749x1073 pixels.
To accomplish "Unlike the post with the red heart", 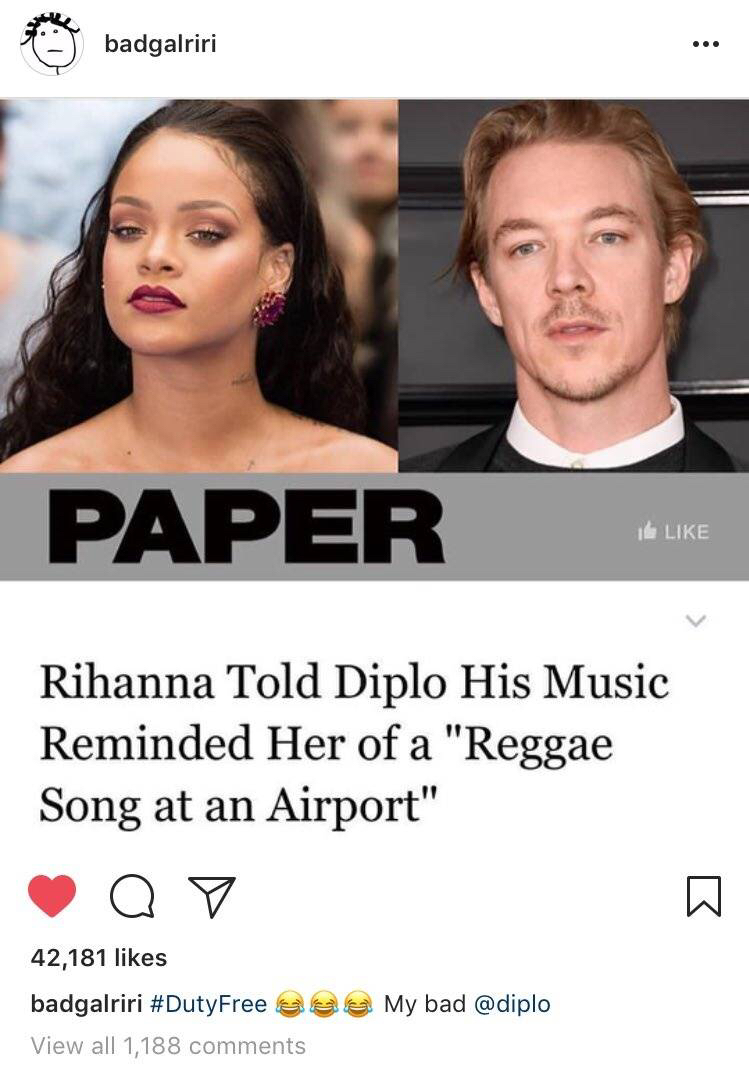I will tap(51, 896).
